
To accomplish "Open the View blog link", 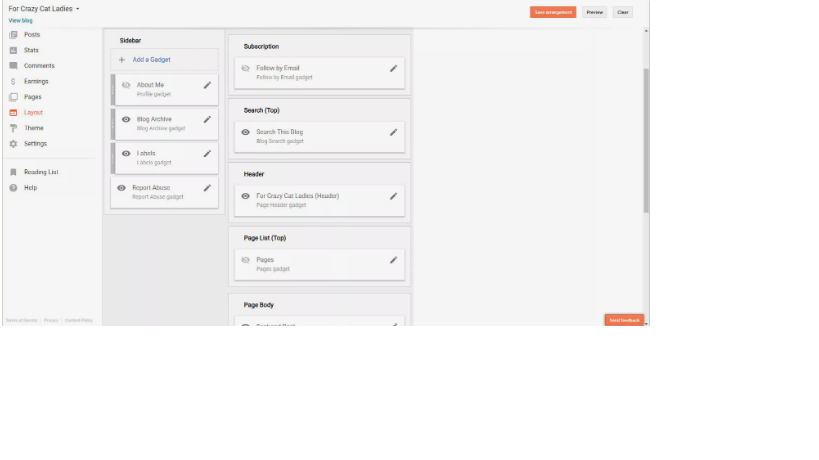I will click(20, 21).
